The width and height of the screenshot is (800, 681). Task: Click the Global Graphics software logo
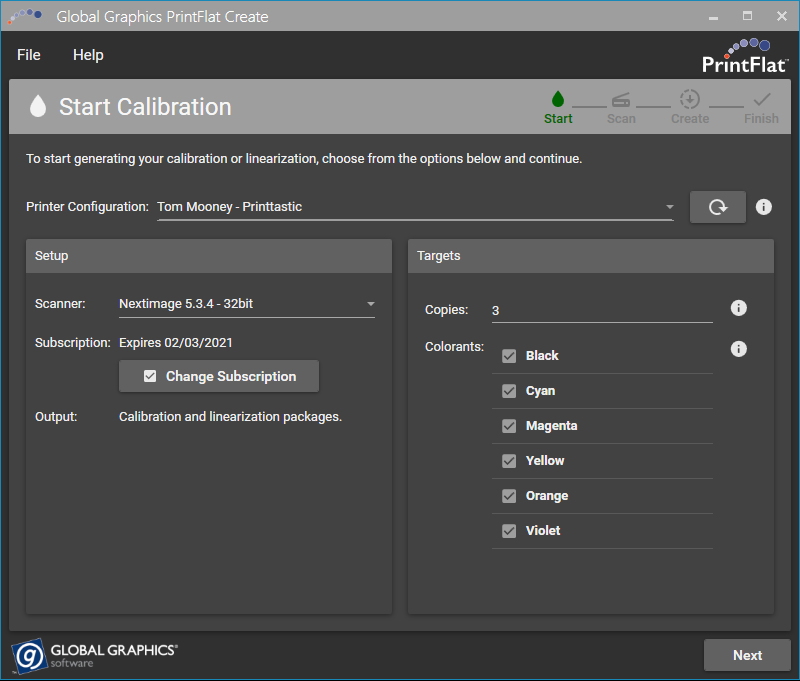tap(93, 655)
